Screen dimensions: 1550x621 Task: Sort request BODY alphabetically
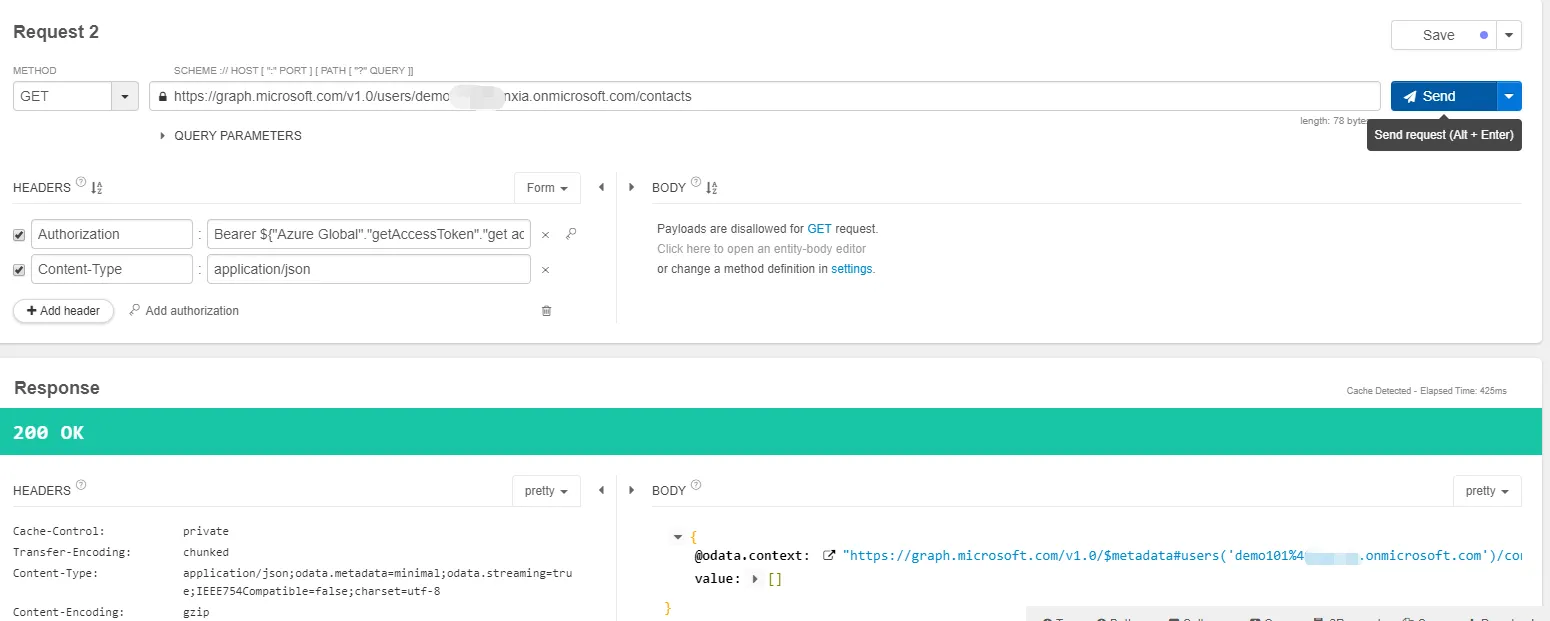click(x=712, y=188)
